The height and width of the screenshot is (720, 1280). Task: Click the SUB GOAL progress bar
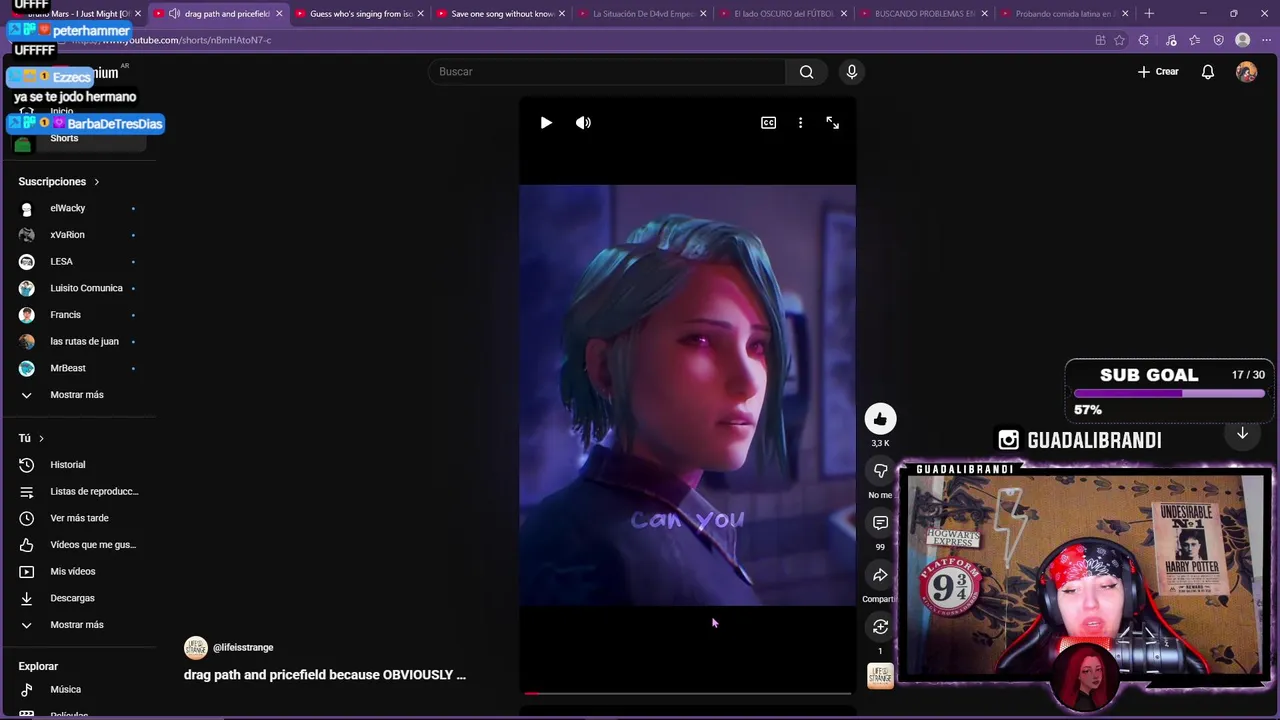pos(1169,394)
